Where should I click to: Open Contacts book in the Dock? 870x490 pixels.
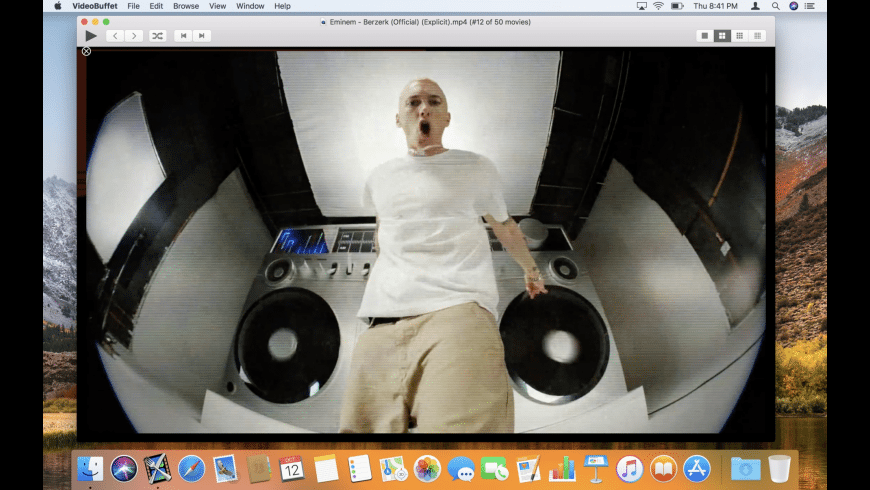click(259, 469)
